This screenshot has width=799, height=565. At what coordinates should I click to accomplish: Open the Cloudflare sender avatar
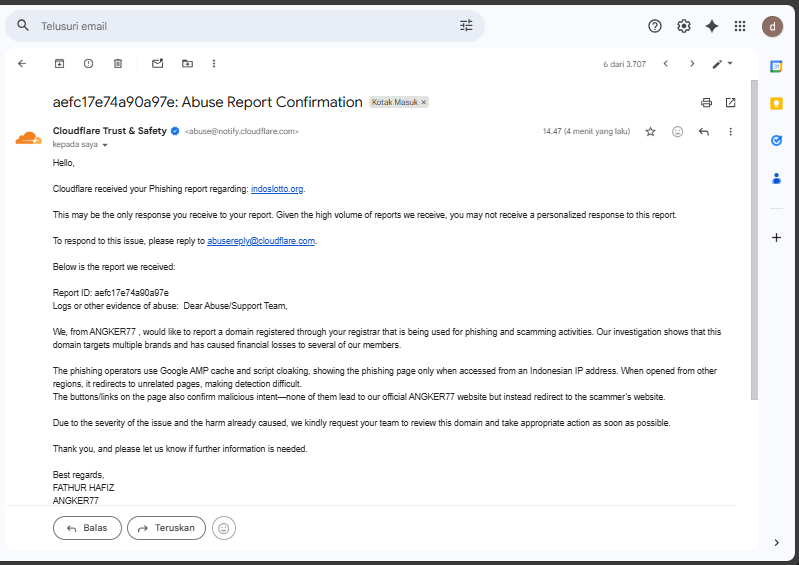pyautogui.click(x=29, y=138)
